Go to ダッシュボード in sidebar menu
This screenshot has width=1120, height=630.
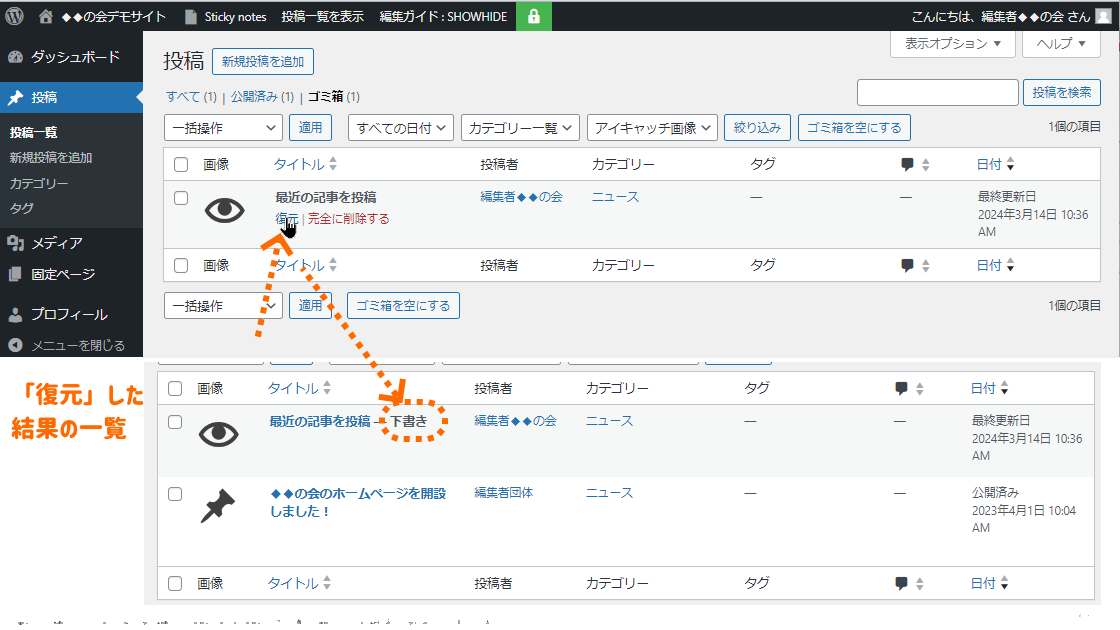pyautogui.click(x=75, y=57)
